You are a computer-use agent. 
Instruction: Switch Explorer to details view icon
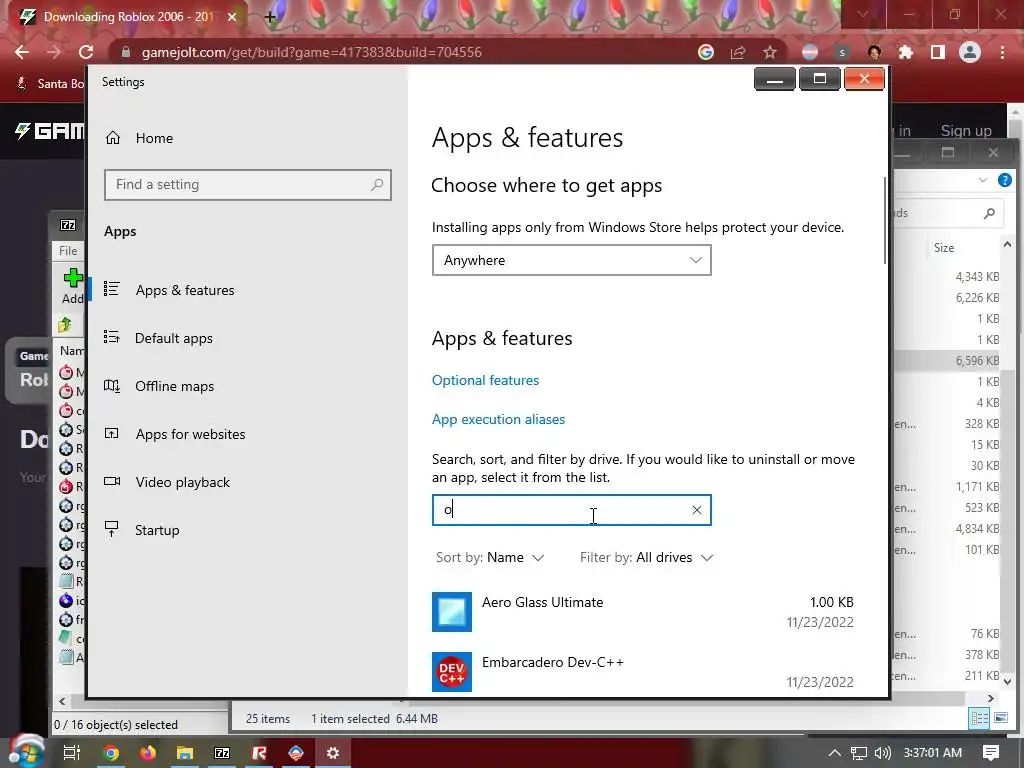click(x=980, y=718)
